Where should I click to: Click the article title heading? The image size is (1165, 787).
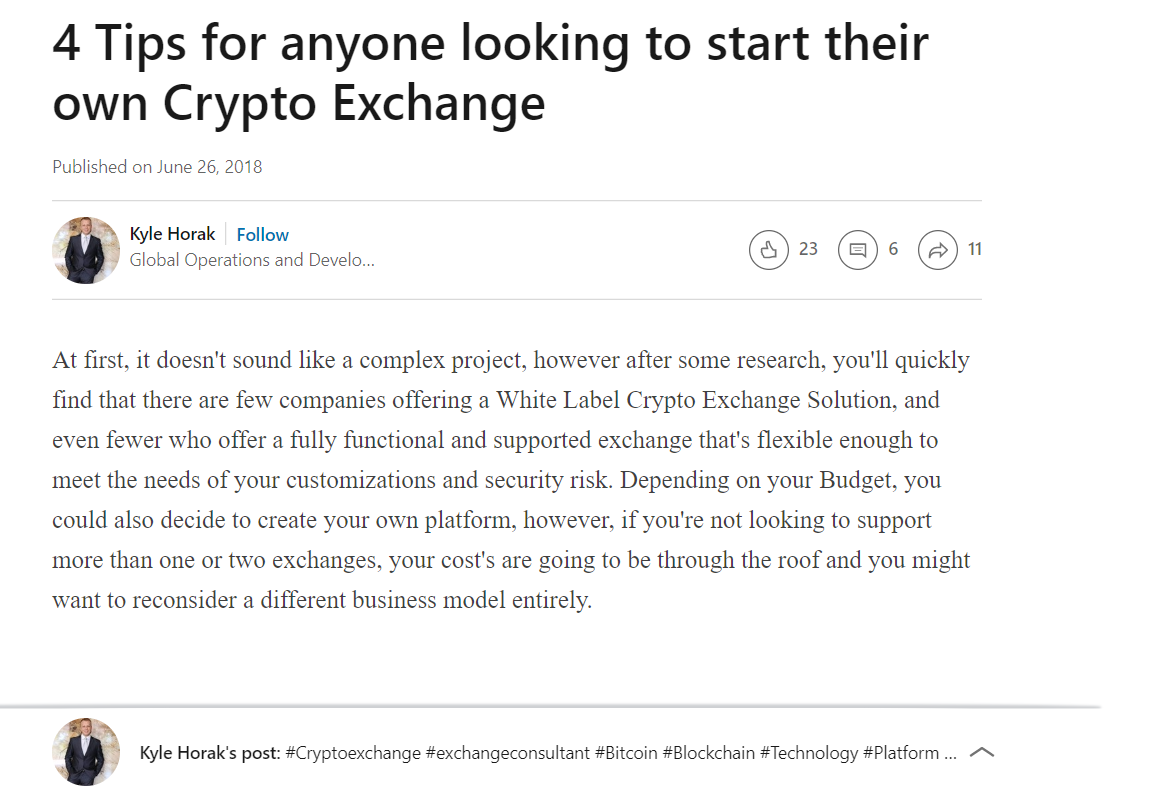point(490,72)
